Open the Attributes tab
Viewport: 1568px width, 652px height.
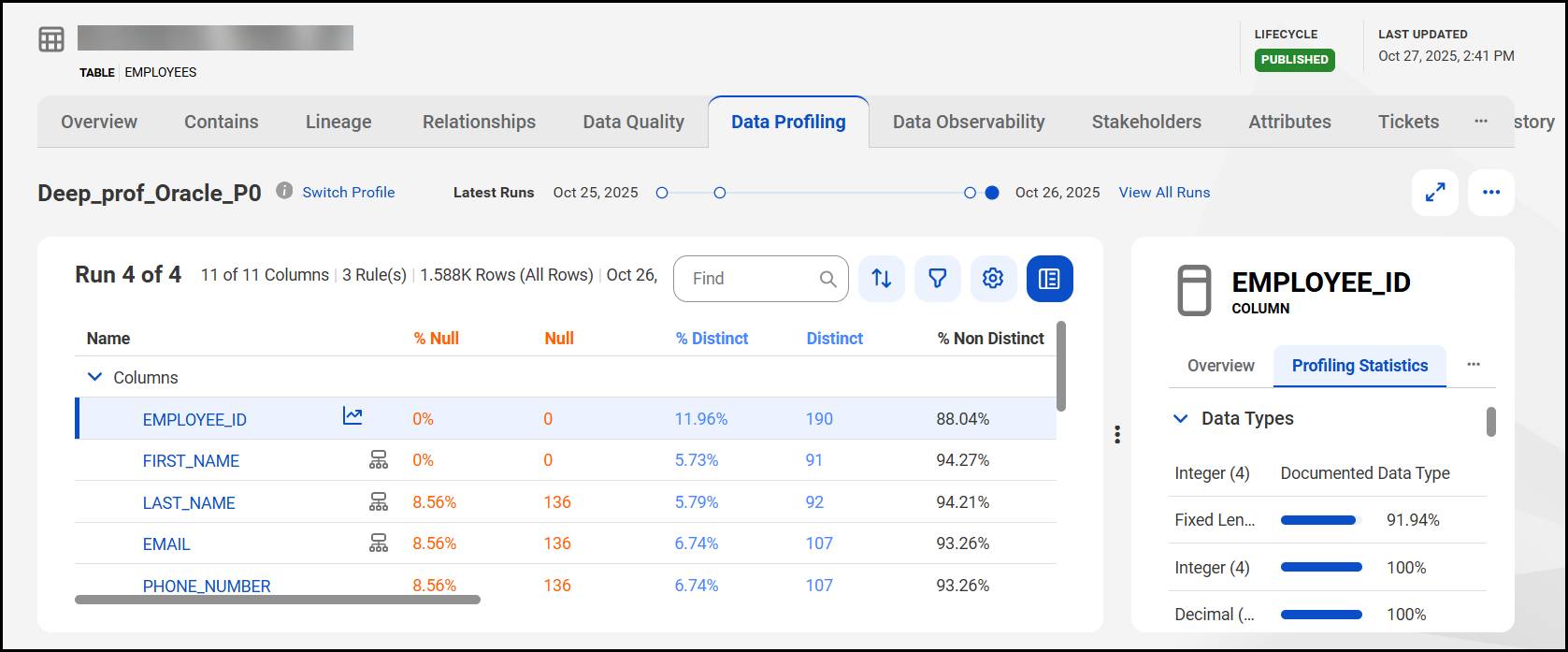(x=1289, y=122)
